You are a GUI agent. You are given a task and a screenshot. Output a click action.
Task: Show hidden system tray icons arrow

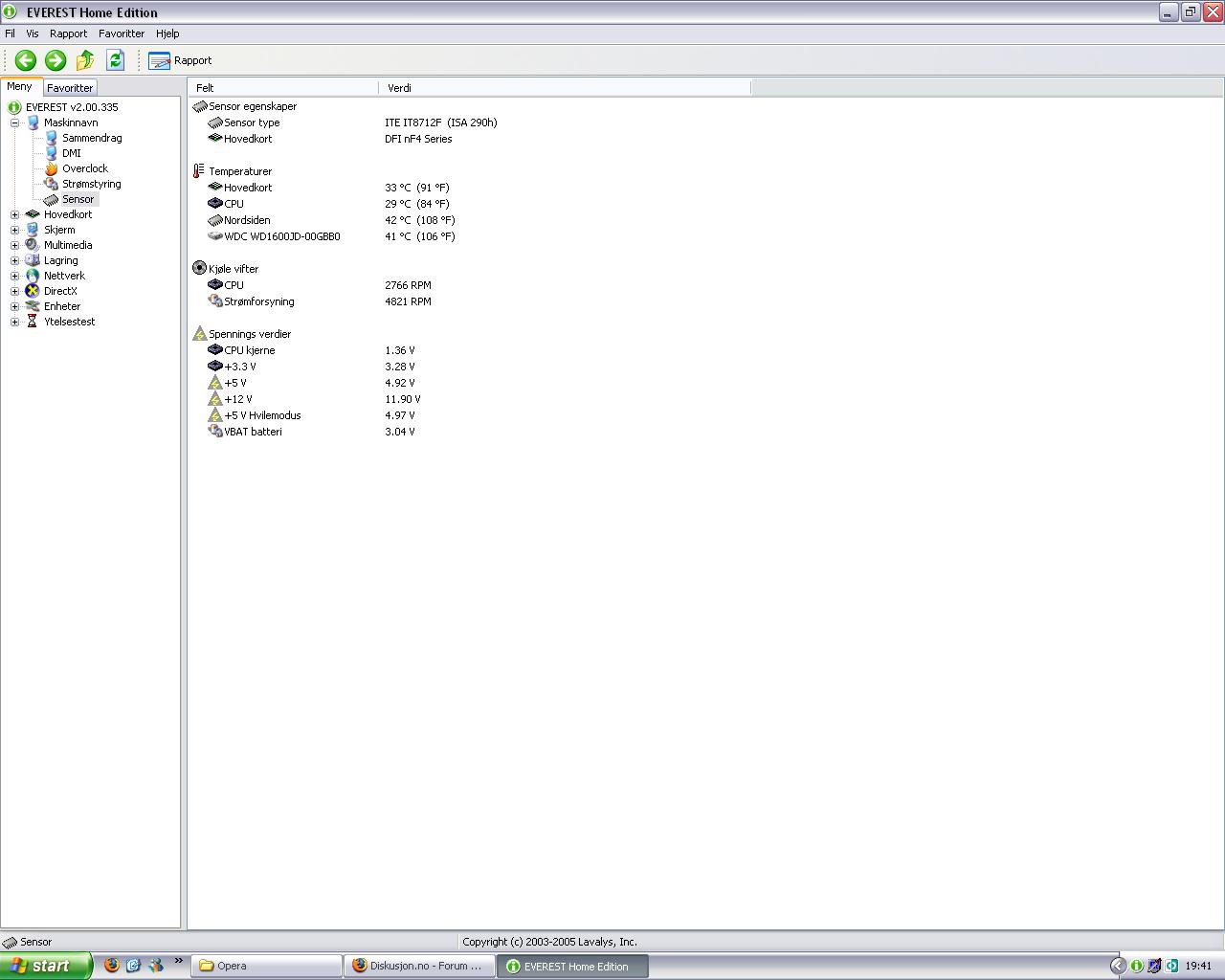click(x=1117, y=966)
